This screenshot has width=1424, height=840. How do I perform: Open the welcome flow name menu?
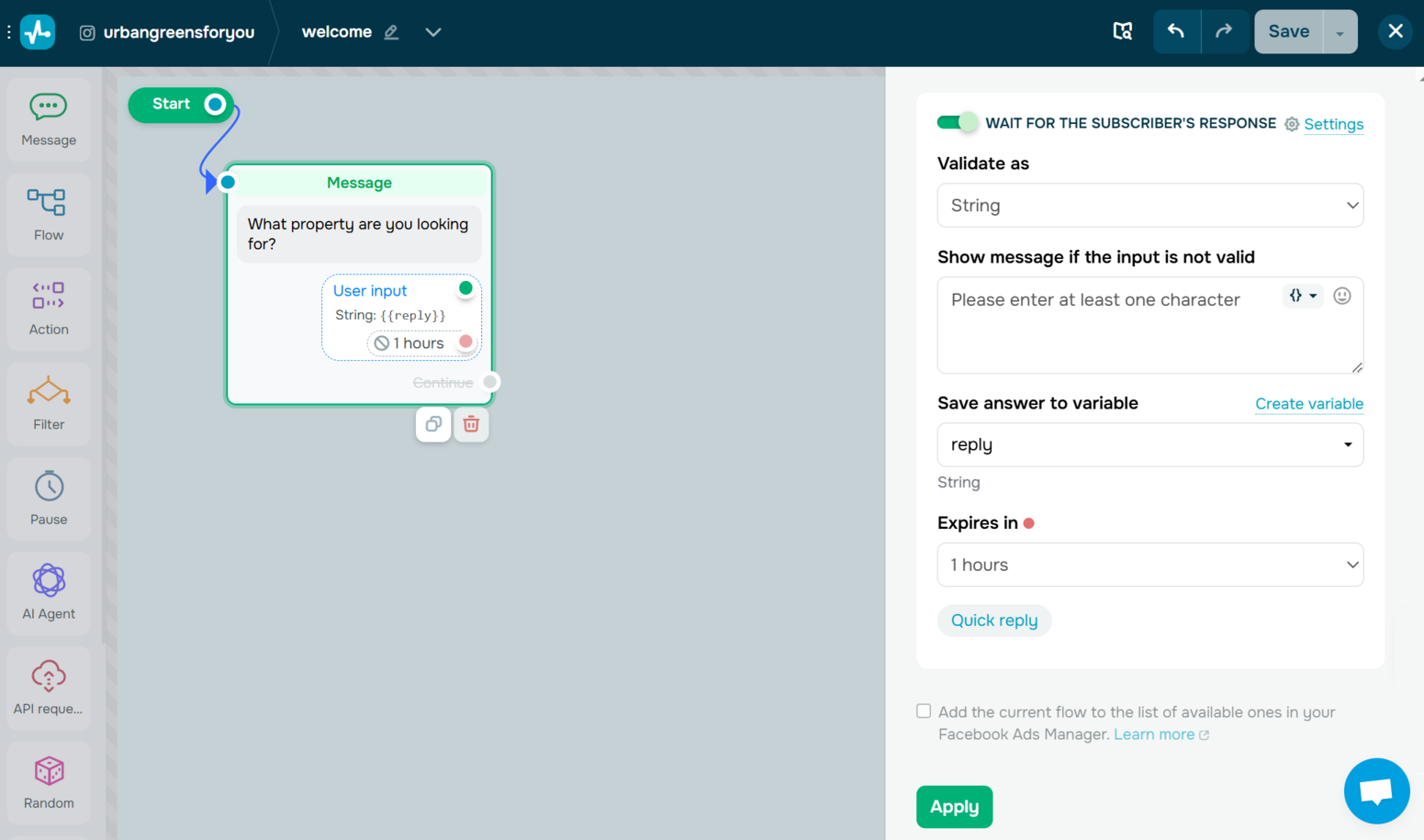click(x=432, y=31)
